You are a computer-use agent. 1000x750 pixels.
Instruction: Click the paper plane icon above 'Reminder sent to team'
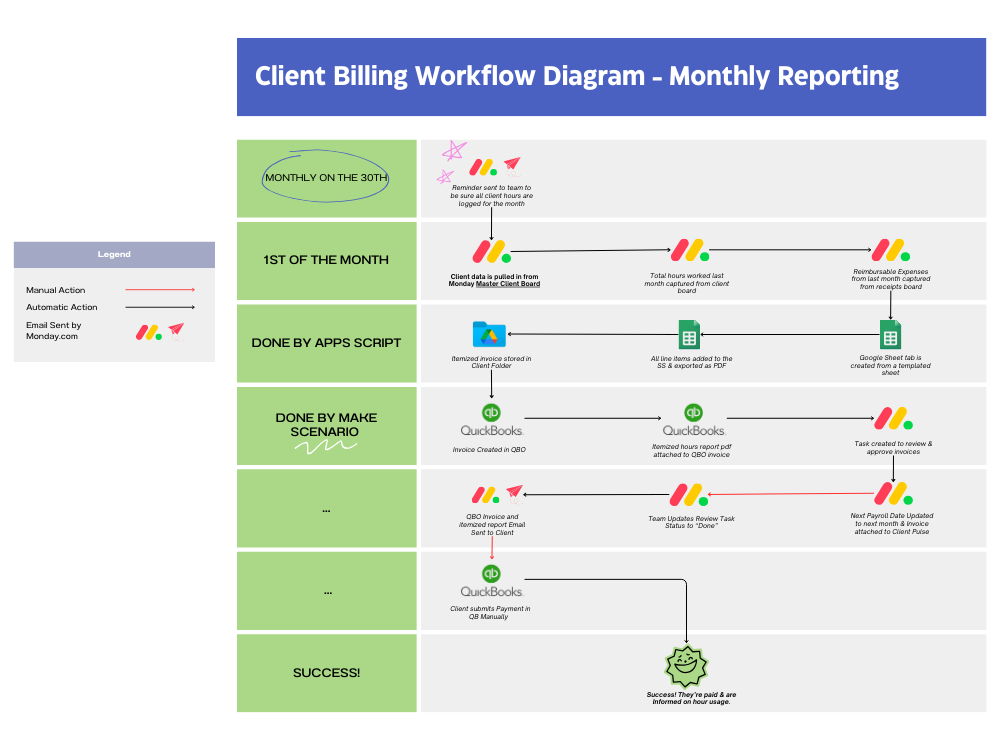pos(512,165)
